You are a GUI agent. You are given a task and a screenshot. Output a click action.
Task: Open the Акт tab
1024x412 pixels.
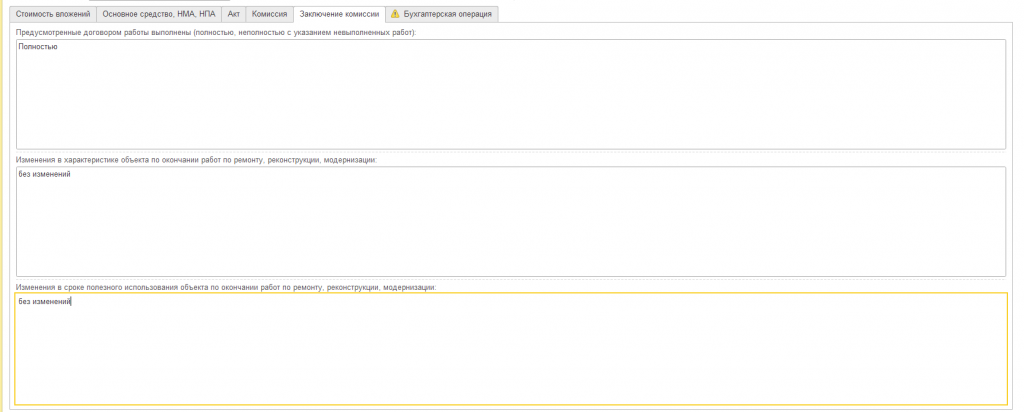(234, 14)
